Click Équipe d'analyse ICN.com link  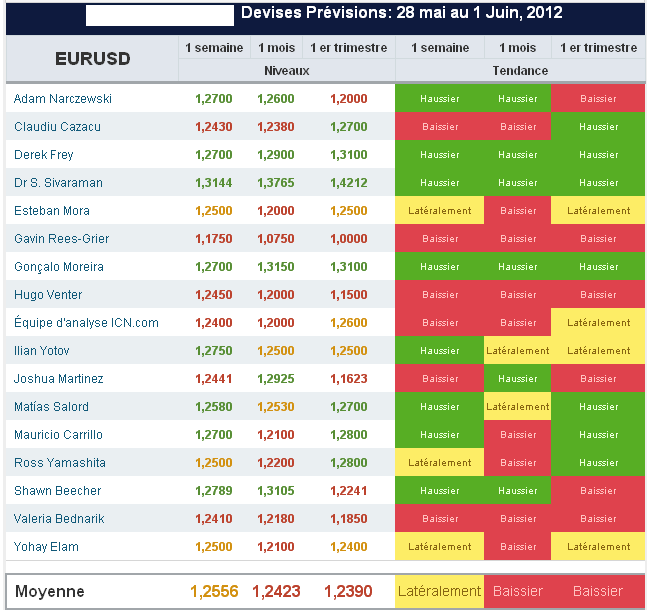click(x=86, y=322)
